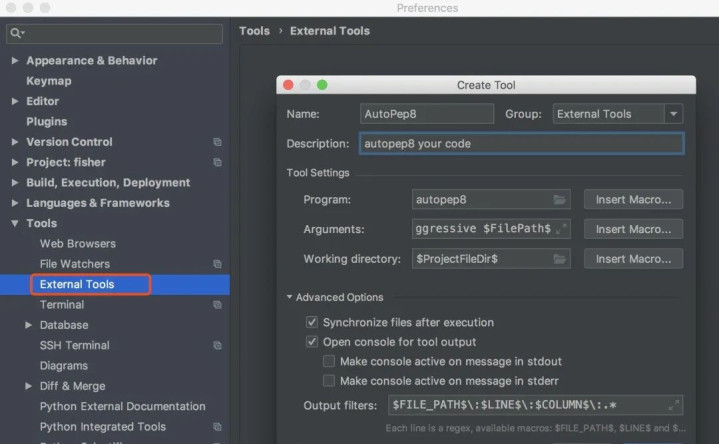Screen dimensions: 719x444
Task: Click folder browse icon in Program field
Action: (x=560, y=200)
